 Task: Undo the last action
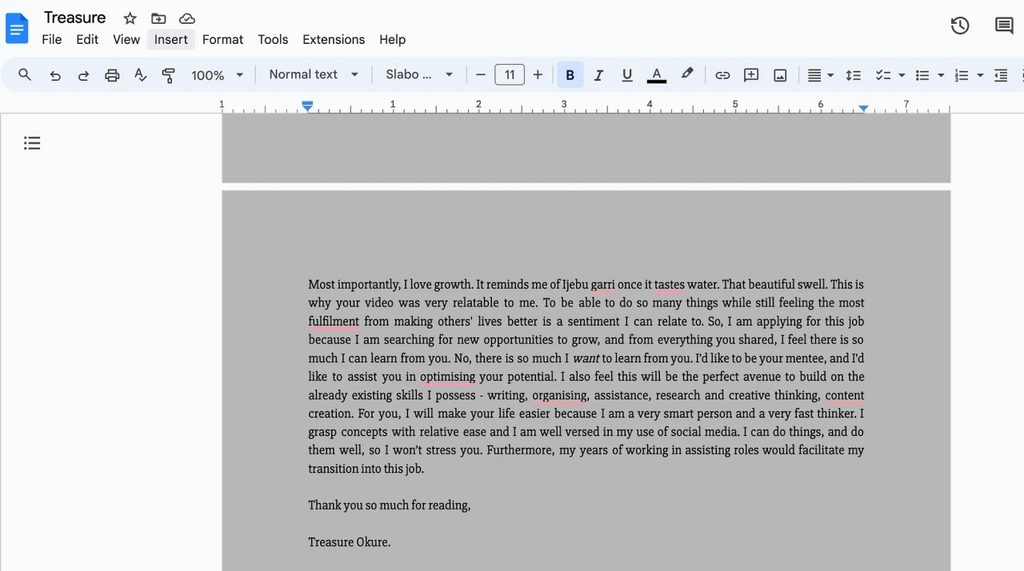coord(55,75)
